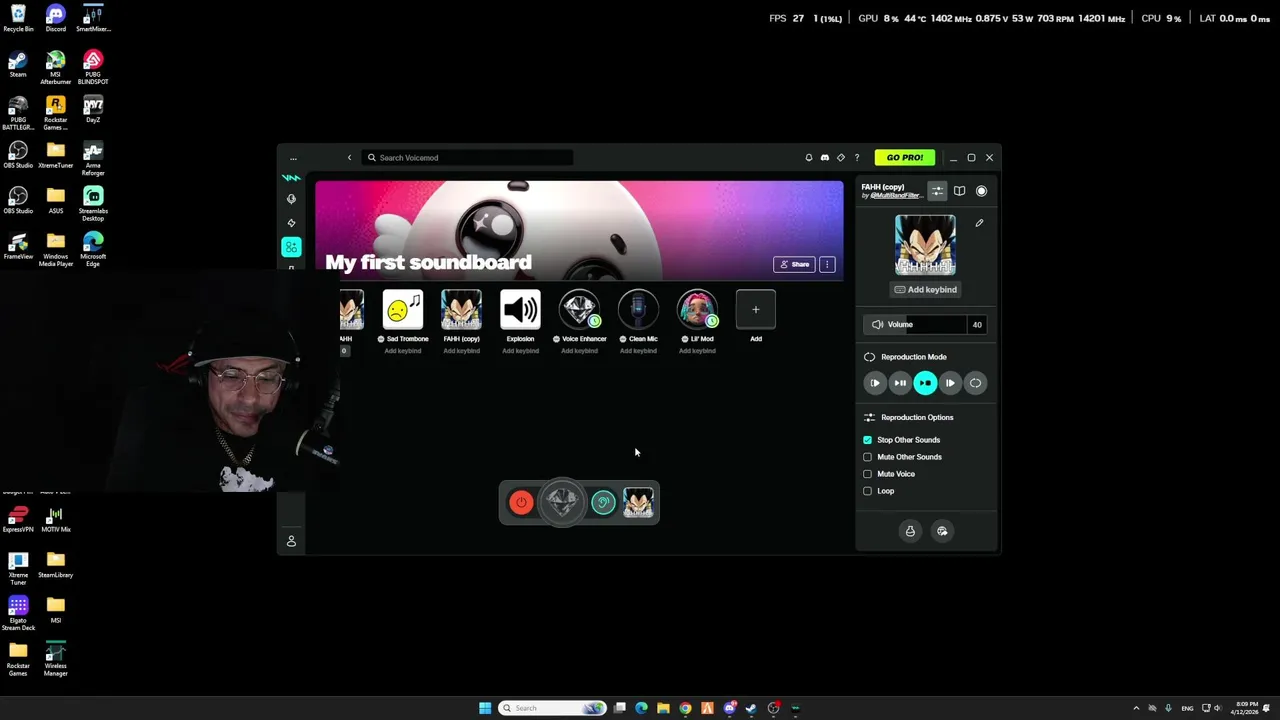Go back with the header back arrow
The height and width of the screenshot is (720, 1280).
coord(349,158)
